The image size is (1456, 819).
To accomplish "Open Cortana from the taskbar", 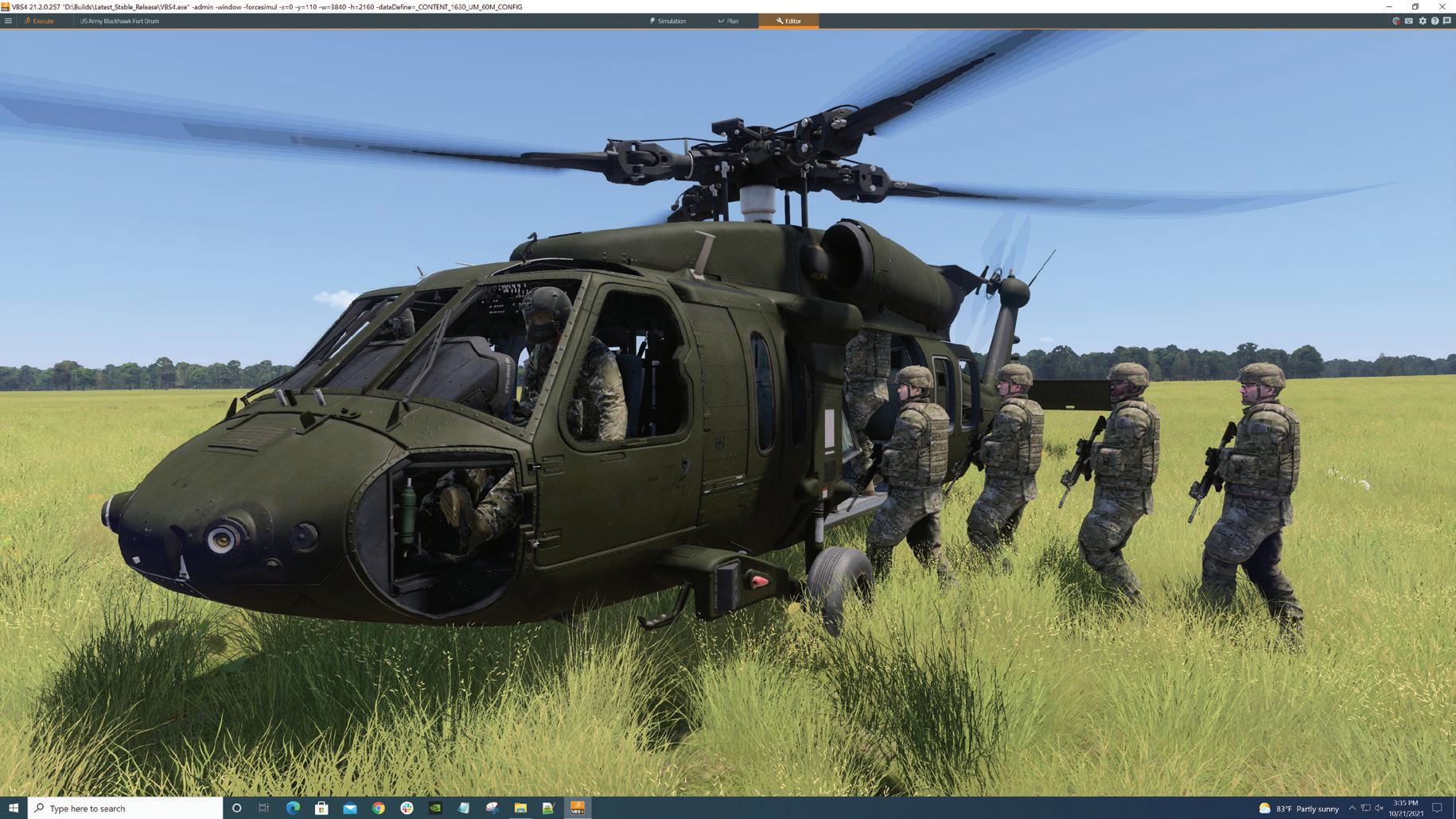I will (x=236, y=808).
